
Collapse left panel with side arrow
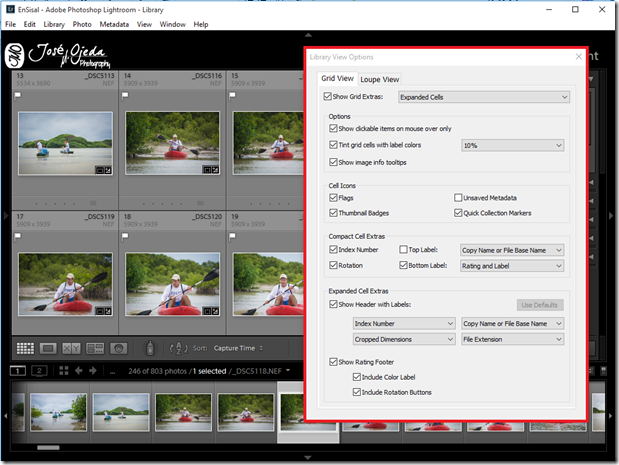(x=6, y=216)
